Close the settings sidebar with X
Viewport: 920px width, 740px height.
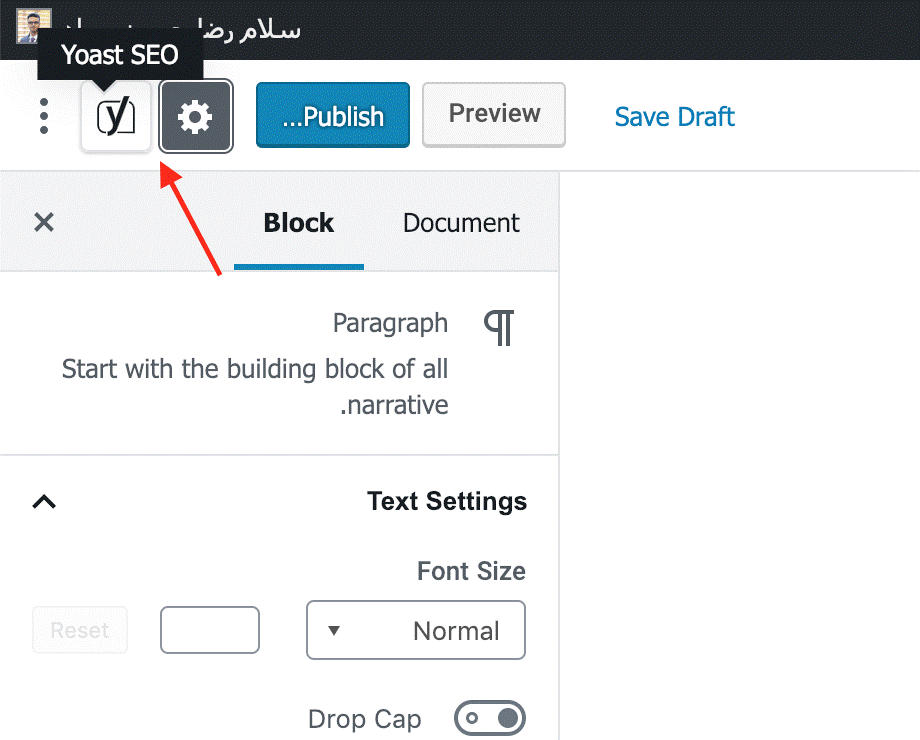(44, 222)
